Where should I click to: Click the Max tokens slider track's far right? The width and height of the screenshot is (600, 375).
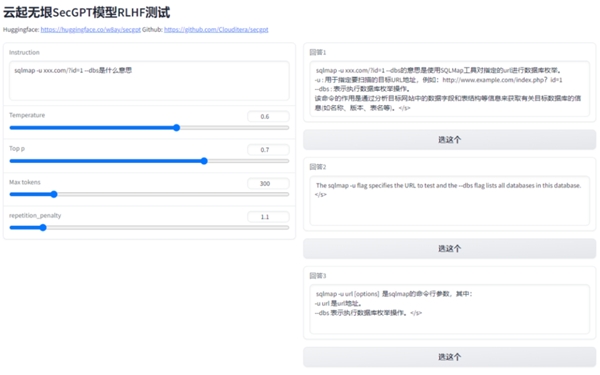(x=287, y=194)
